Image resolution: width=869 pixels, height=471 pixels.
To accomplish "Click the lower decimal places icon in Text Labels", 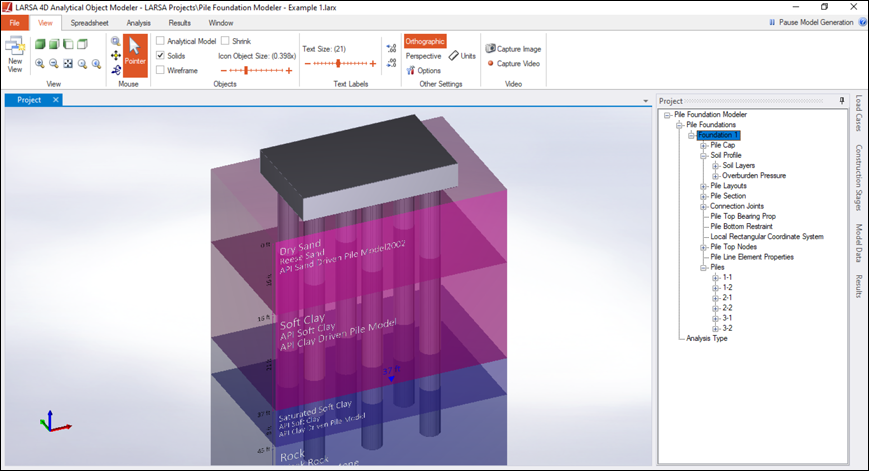I will [x=391, y=63].
